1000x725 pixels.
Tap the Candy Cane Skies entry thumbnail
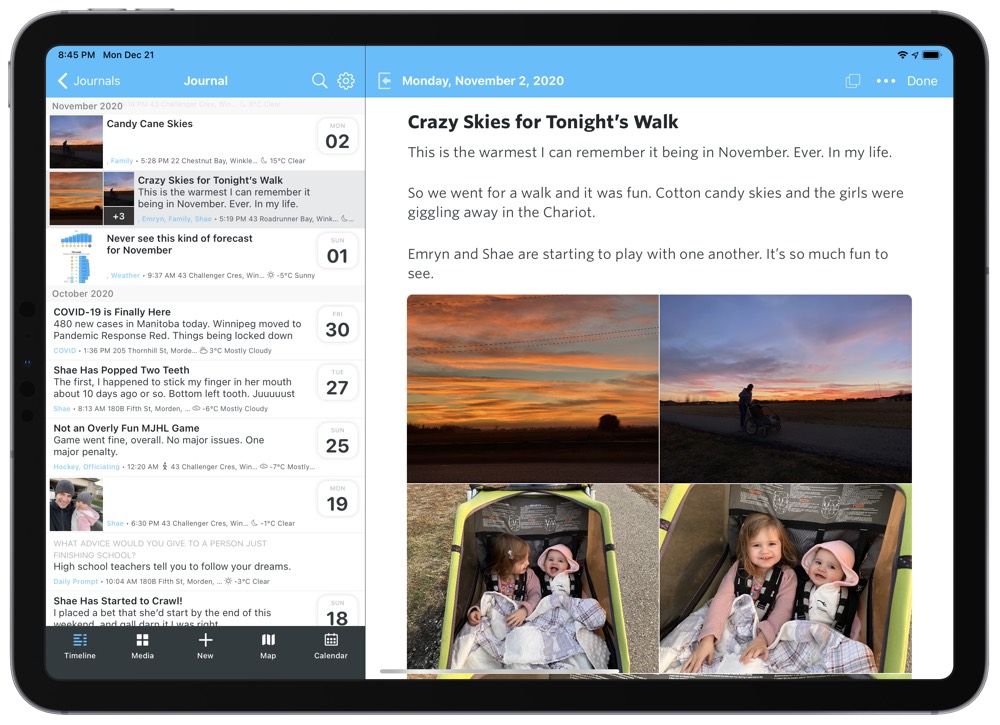(x=76, y=141)
